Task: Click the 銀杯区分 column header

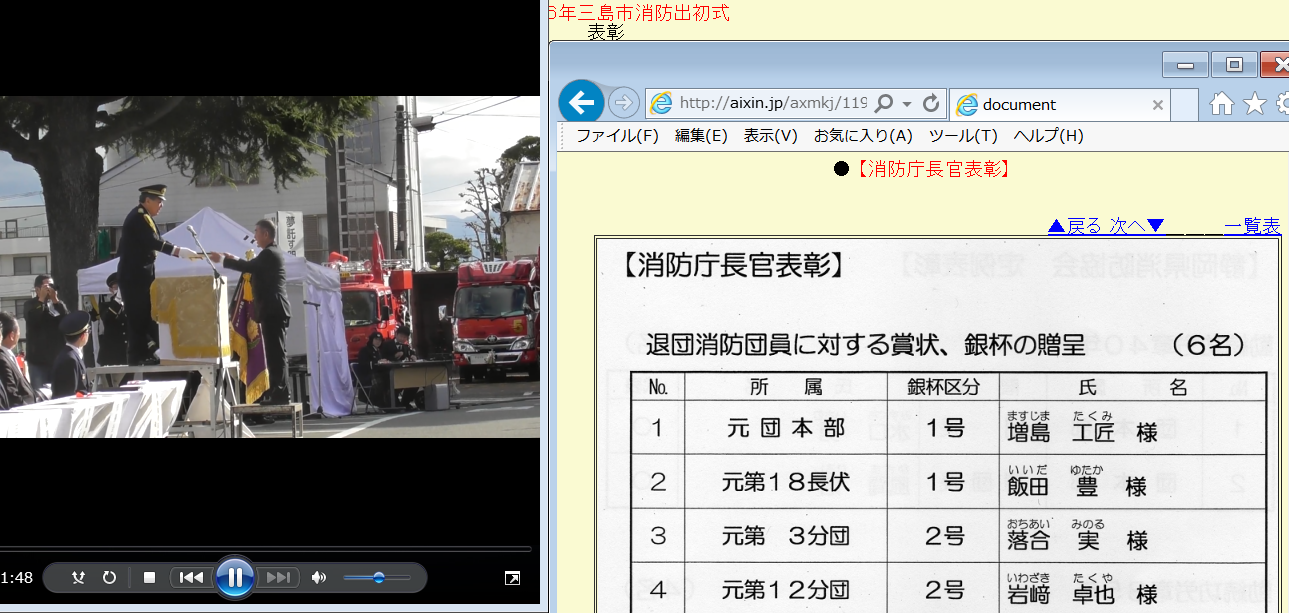Action: (944, 387)
